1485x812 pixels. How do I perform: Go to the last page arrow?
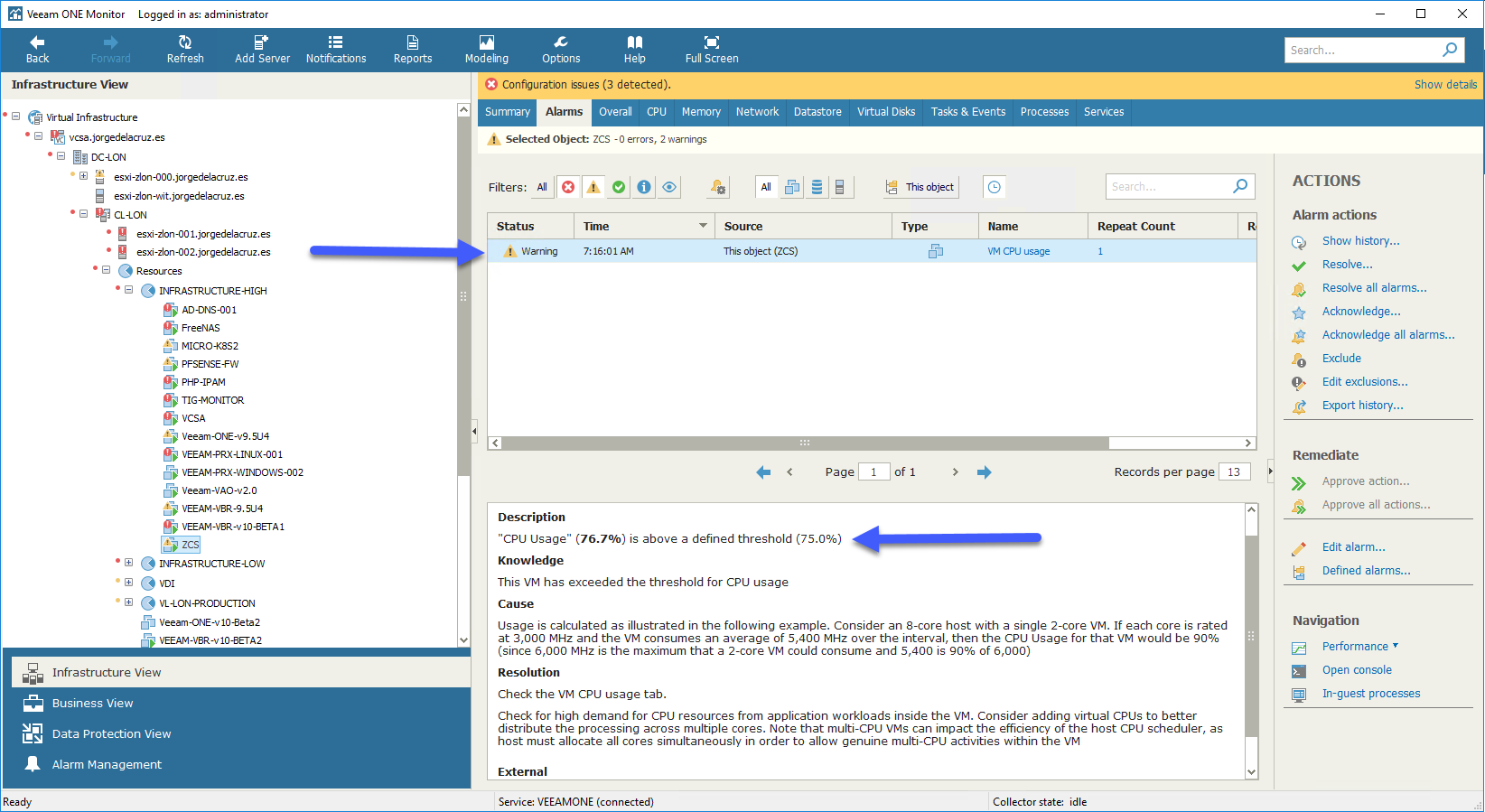click(984, 472)
